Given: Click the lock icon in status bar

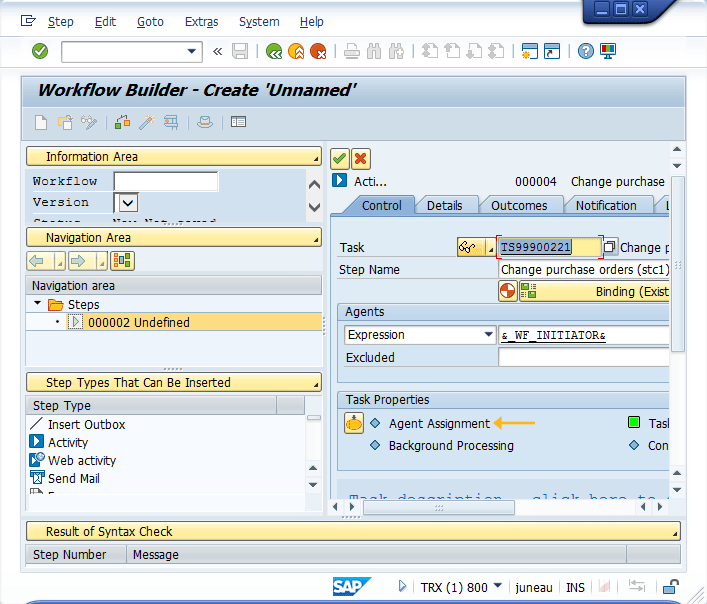Looking at the screenshot, I should (670, 586).
